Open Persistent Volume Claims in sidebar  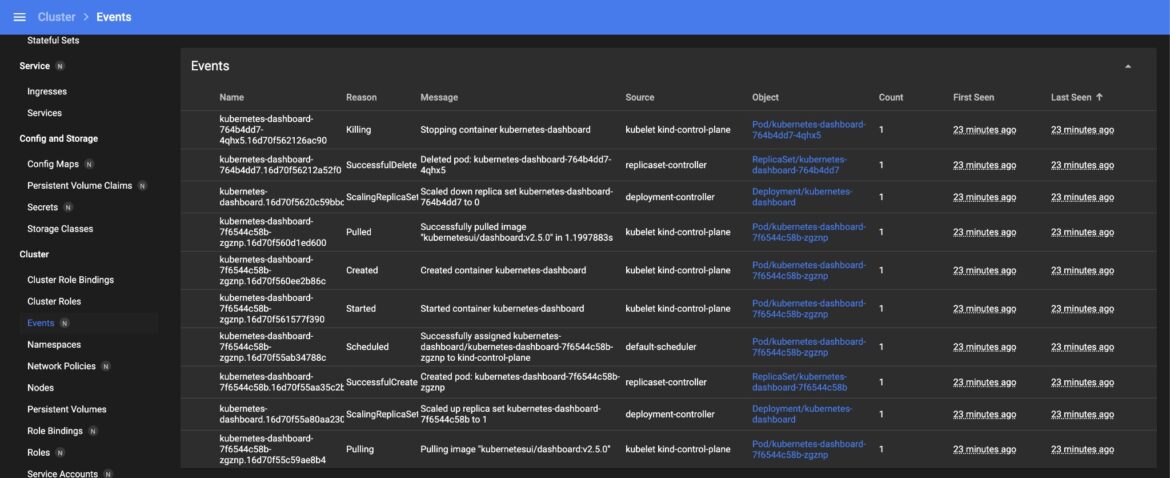(x=79, y=186)
